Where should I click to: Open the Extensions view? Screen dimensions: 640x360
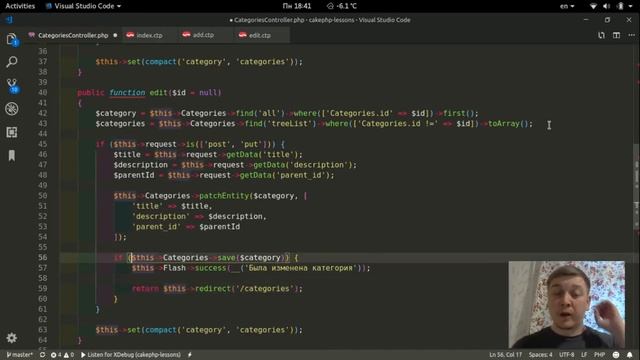(11, 132)
